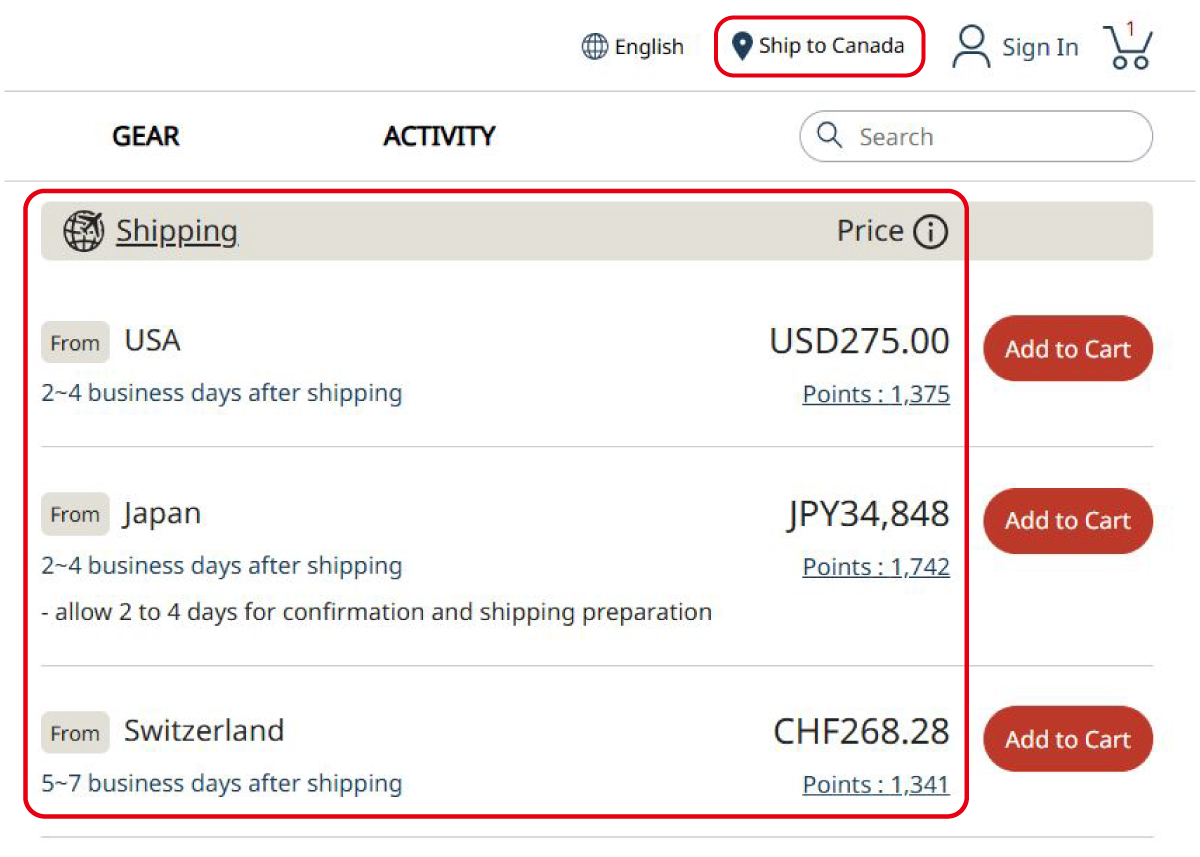Click the user profile icon
This screenshot has height=857, width=1200.
click(x=970, y=47)
